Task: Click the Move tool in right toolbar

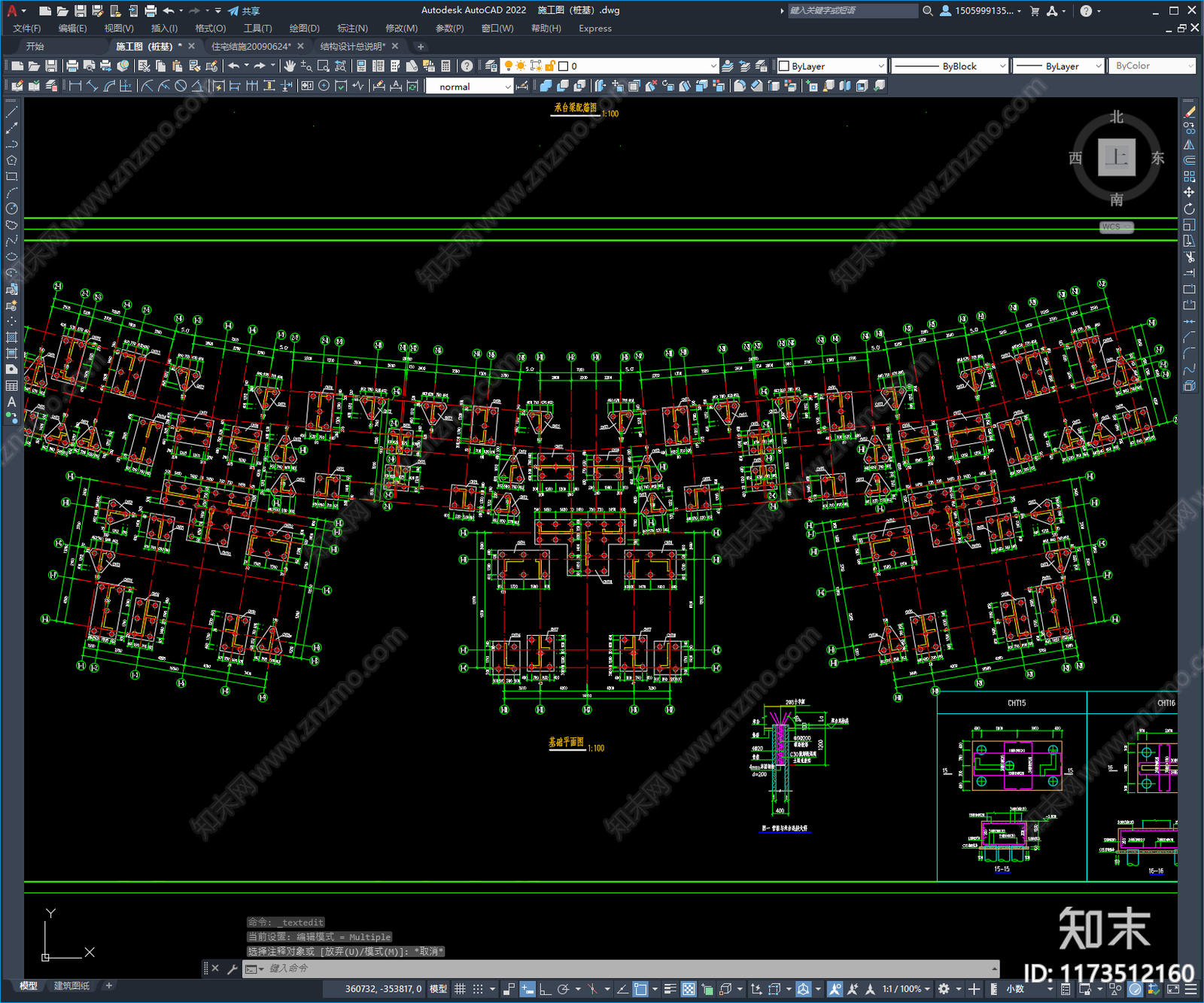Action: tap(1189, 193)
